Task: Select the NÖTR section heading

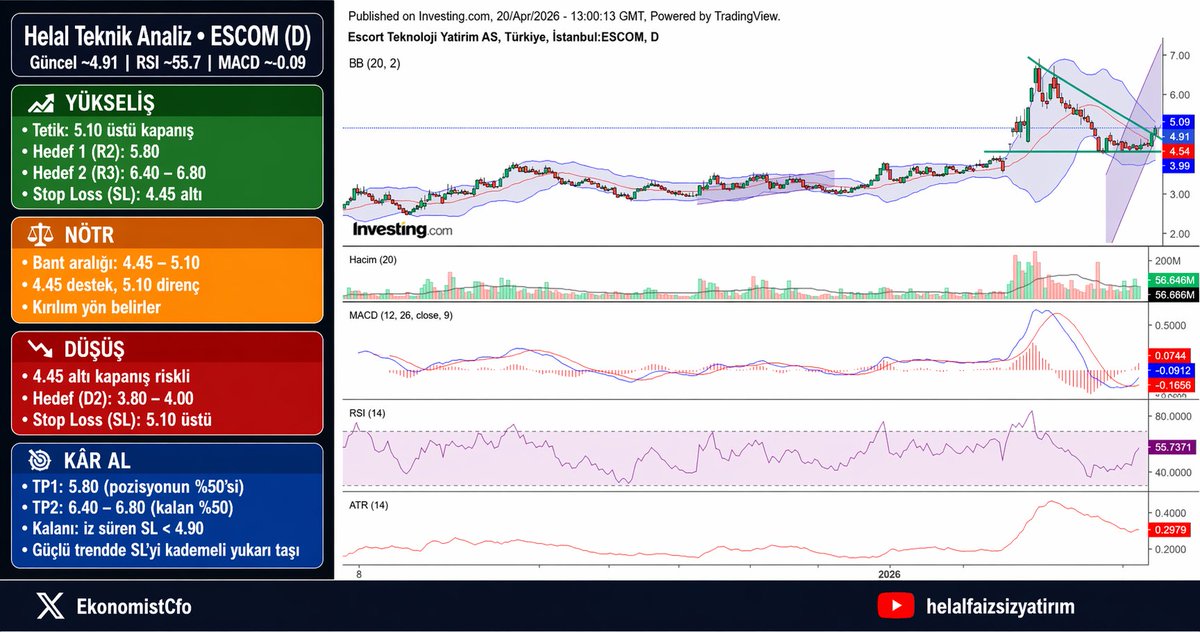Action: point(89,236)
